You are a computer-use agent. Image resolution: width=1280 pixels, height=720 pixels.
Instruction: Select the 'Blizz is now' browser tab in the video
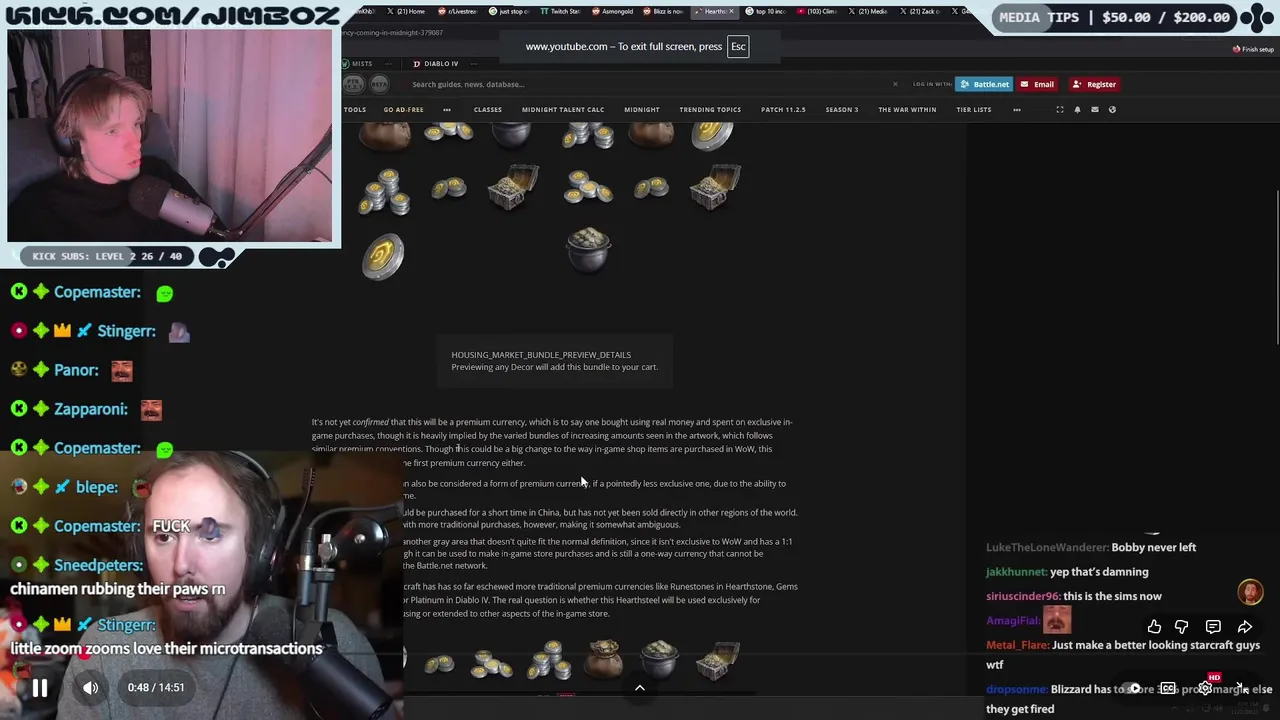click(662, 11)
